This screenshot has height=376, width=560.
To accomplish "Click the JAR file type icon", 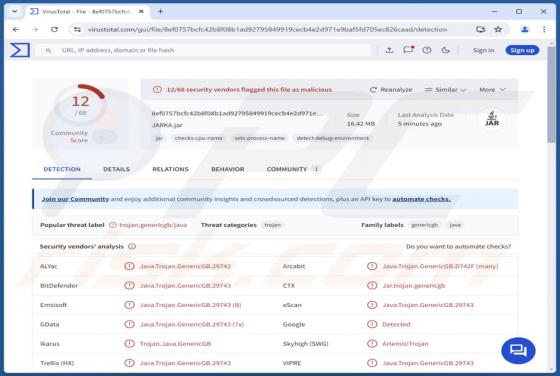I will [492, 119].
